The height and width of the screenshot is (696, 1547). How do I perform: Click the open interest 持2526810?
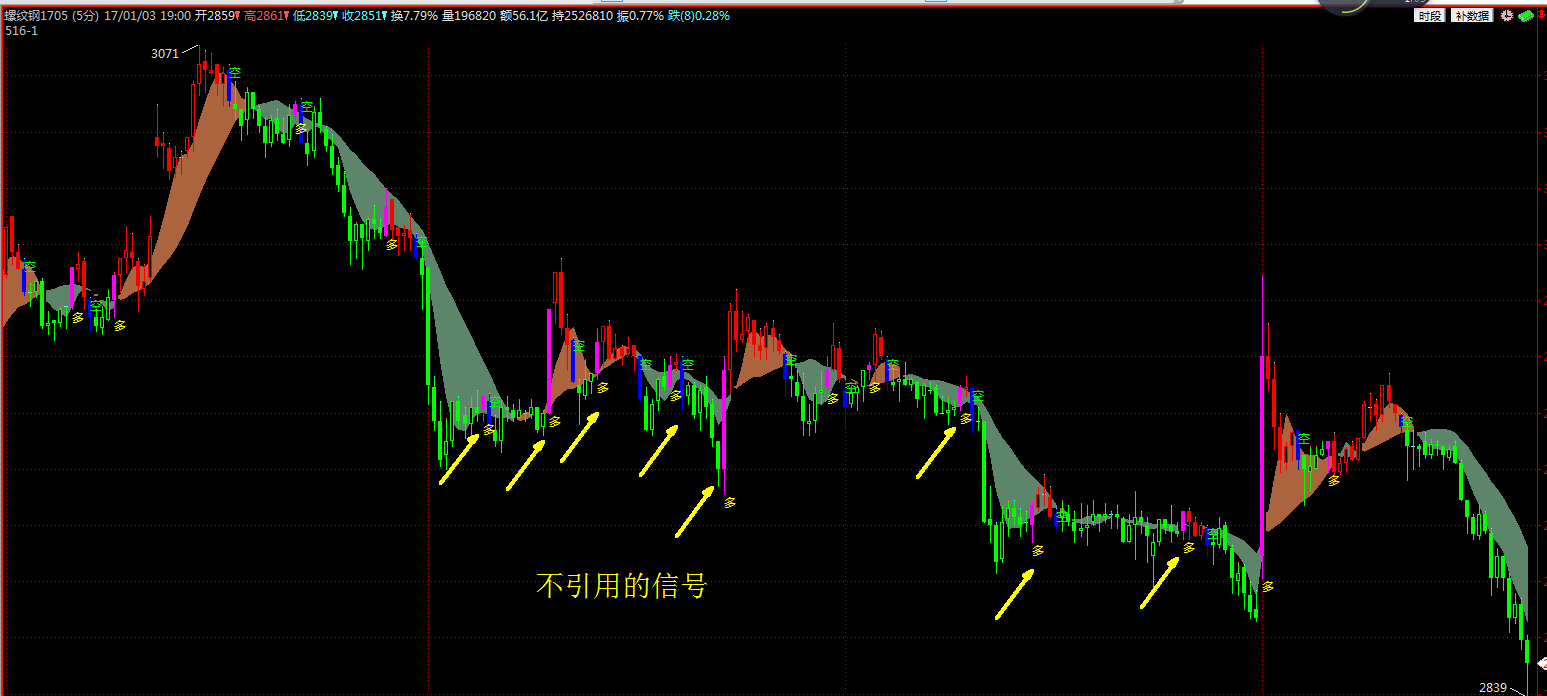tap(583, 15)
